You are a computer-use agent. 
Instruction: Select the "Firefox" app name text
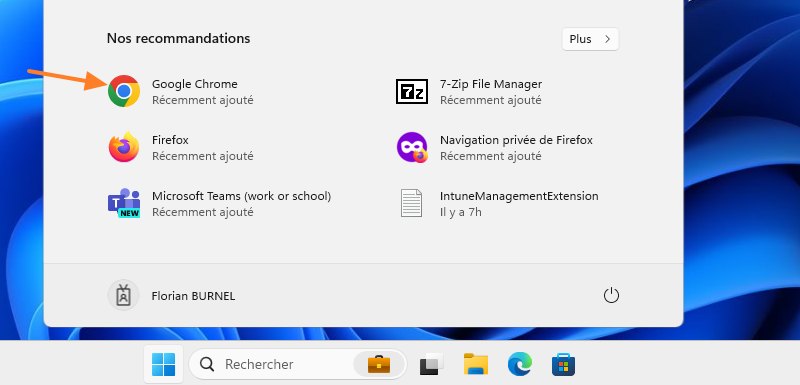click(x=170, y=140)
